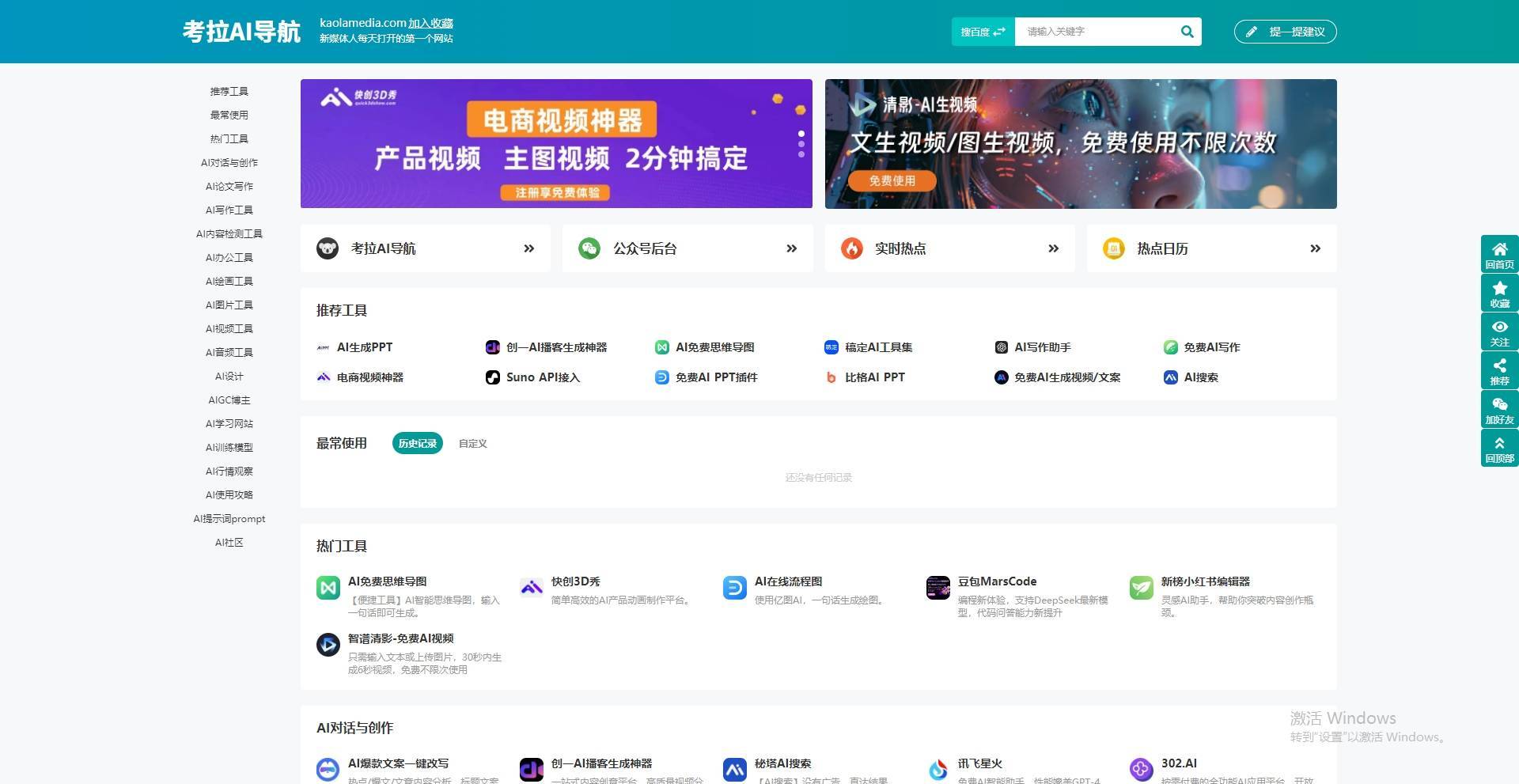
Task: Expand the 考拉AI导航 card arrow
Action: click(529, 248)
